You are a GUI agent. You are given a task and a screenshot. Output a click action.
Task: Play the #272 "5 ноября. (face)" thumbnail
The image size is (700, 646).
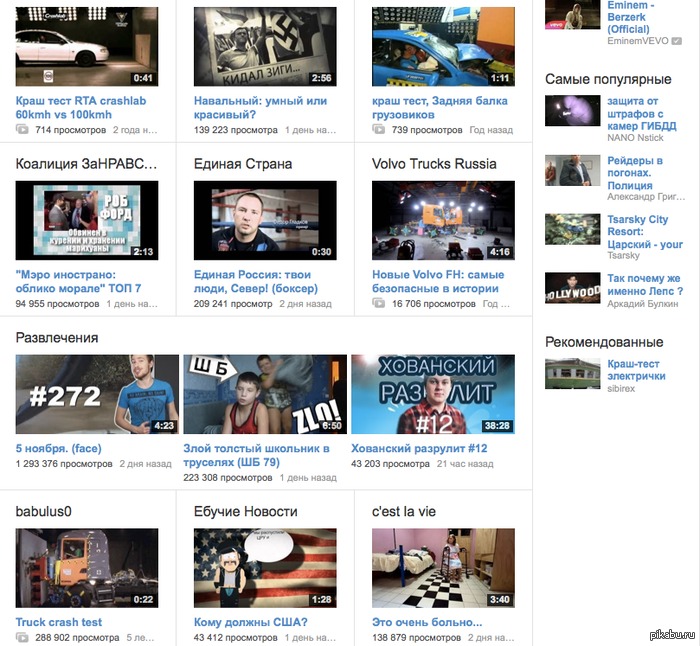point(97,393)
